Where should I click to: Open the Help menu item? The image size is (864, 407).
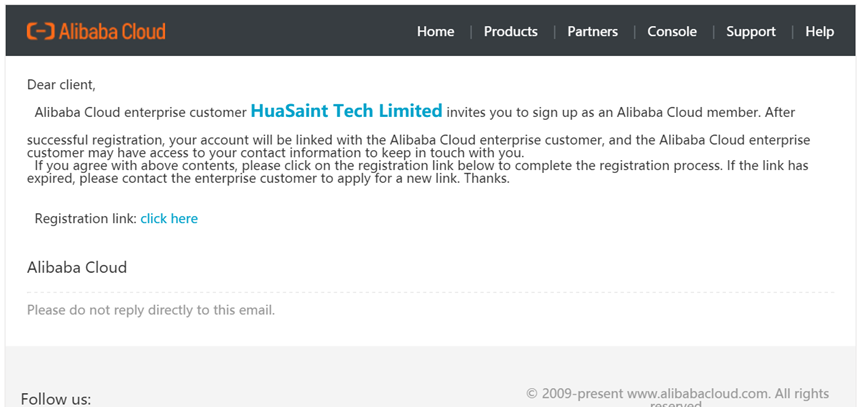819,31
